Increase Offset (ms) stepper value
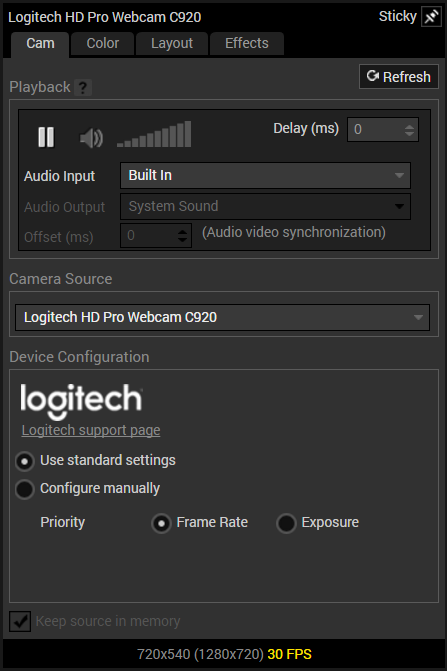This screenshot has height=671, width=447. (182, 232)
